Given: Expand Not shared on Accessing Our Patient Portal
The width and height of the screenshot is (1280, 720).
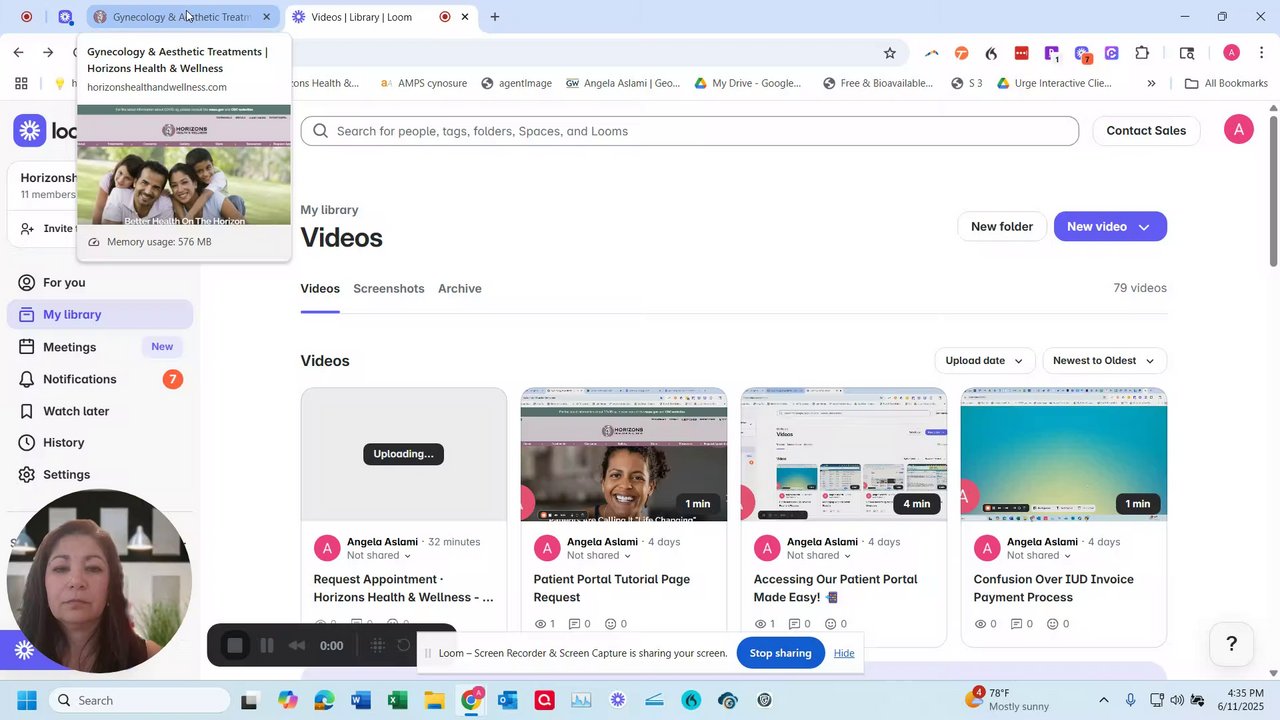Looking at the screenshot, I should pos(819,556).
